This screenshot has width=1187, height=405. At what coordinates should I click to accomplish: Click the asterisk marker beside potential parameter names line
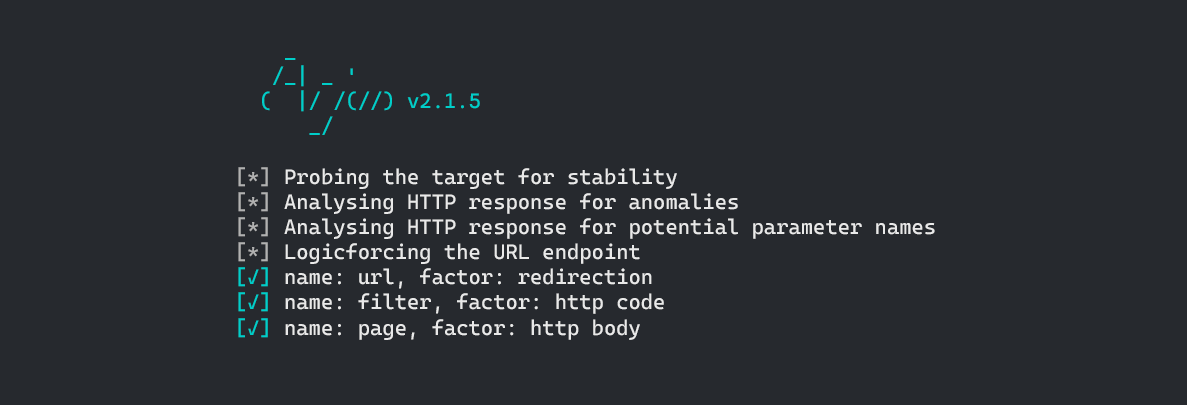(x=253, y=228)
